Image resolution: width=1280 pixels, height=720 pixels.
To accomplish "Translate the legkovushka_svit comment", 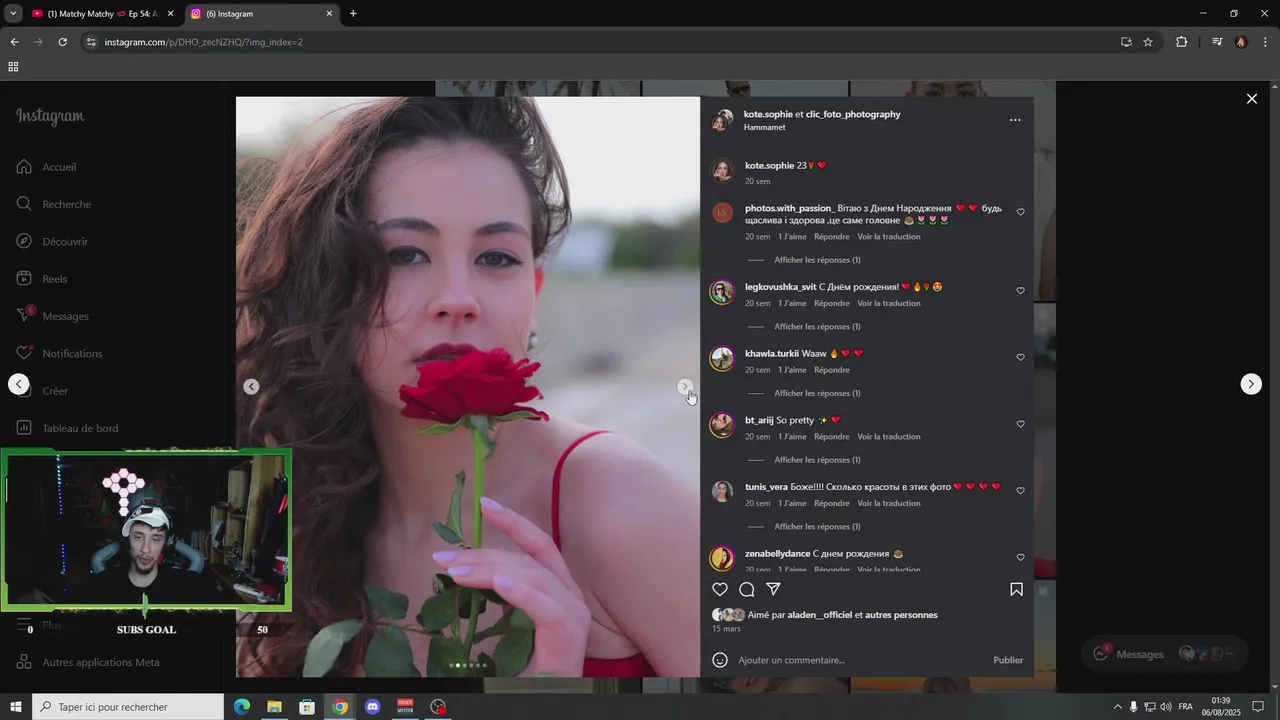I will click(x=888, y=303).
